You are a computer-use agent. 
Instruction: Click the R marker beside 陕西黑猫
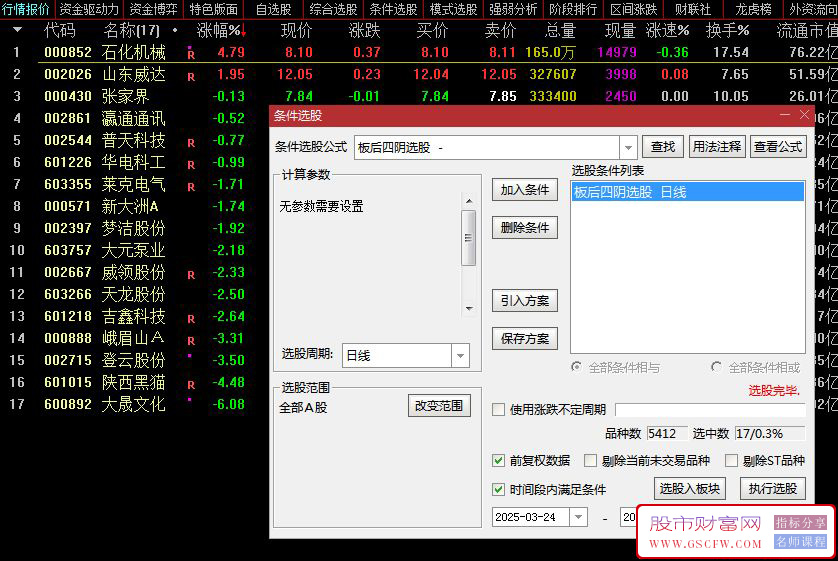tap(191, 385)
